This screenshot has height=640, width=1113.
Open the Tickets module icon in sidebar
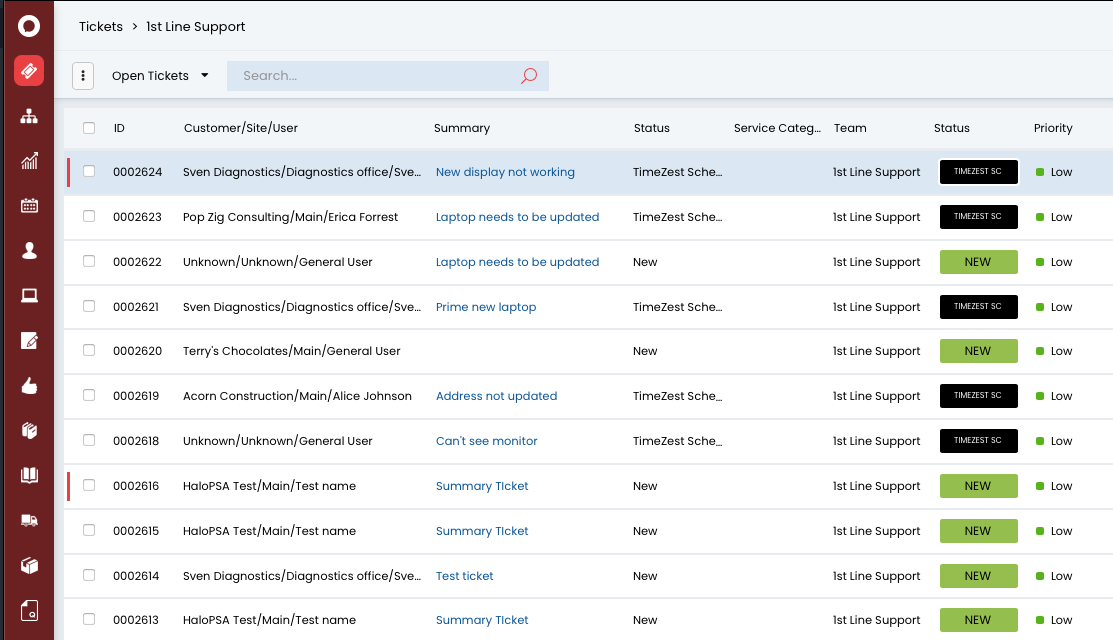tap(28, 71)
